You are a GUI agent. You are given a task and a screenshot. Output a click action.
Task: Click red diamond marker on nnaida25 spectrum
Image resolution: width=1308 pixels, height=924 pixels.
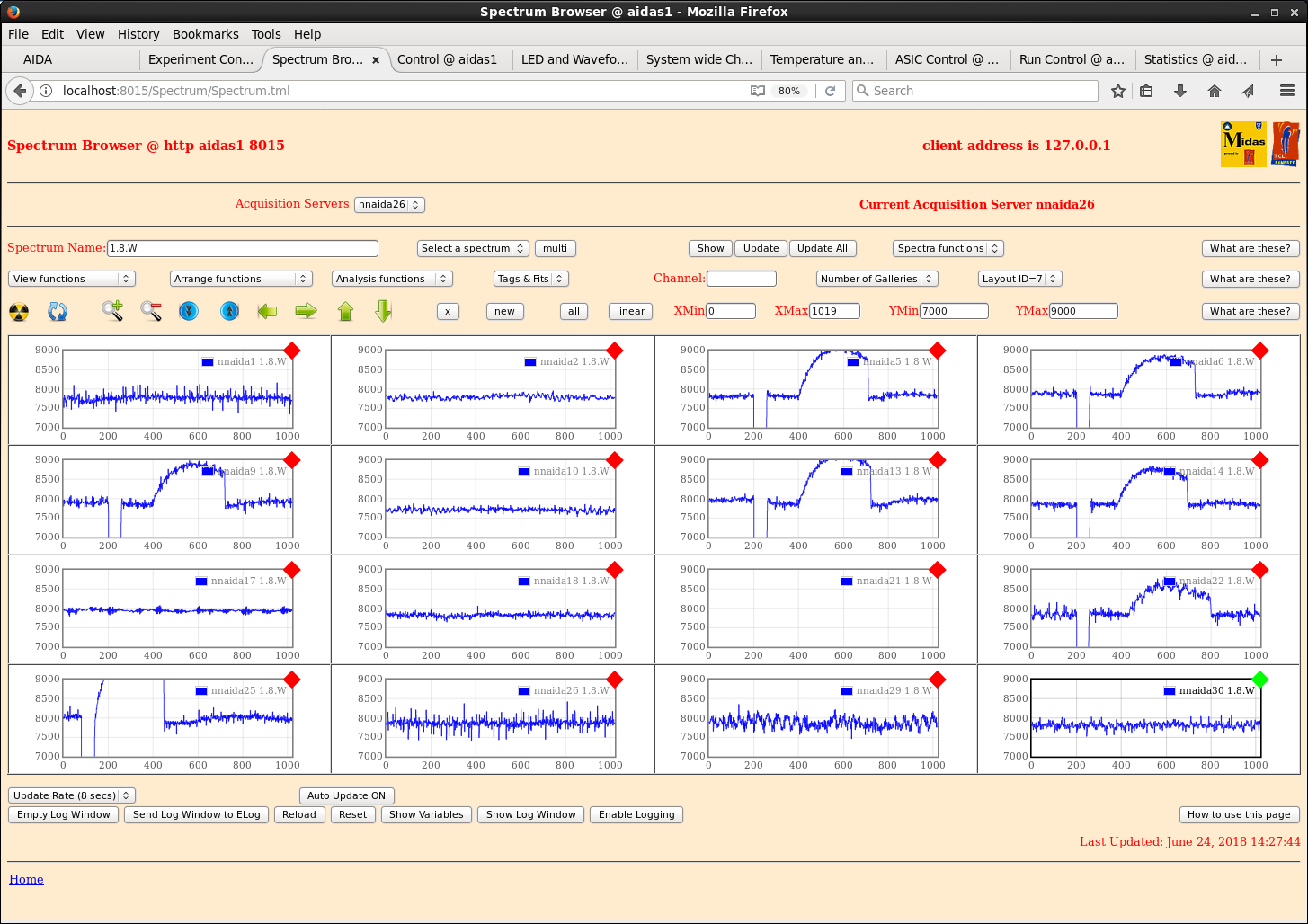(292, 680)
